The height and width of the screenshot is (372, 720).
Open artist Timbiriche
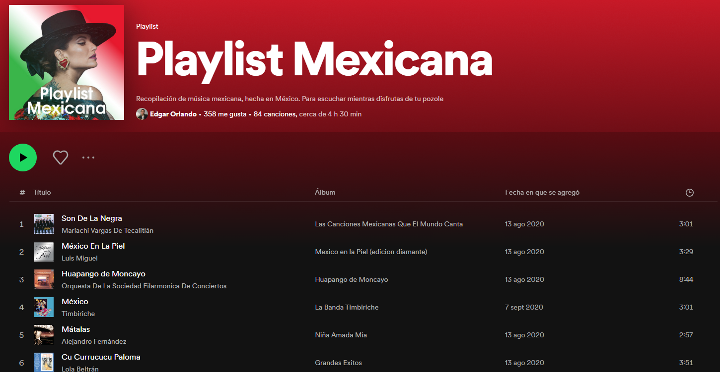coord(78,314)
